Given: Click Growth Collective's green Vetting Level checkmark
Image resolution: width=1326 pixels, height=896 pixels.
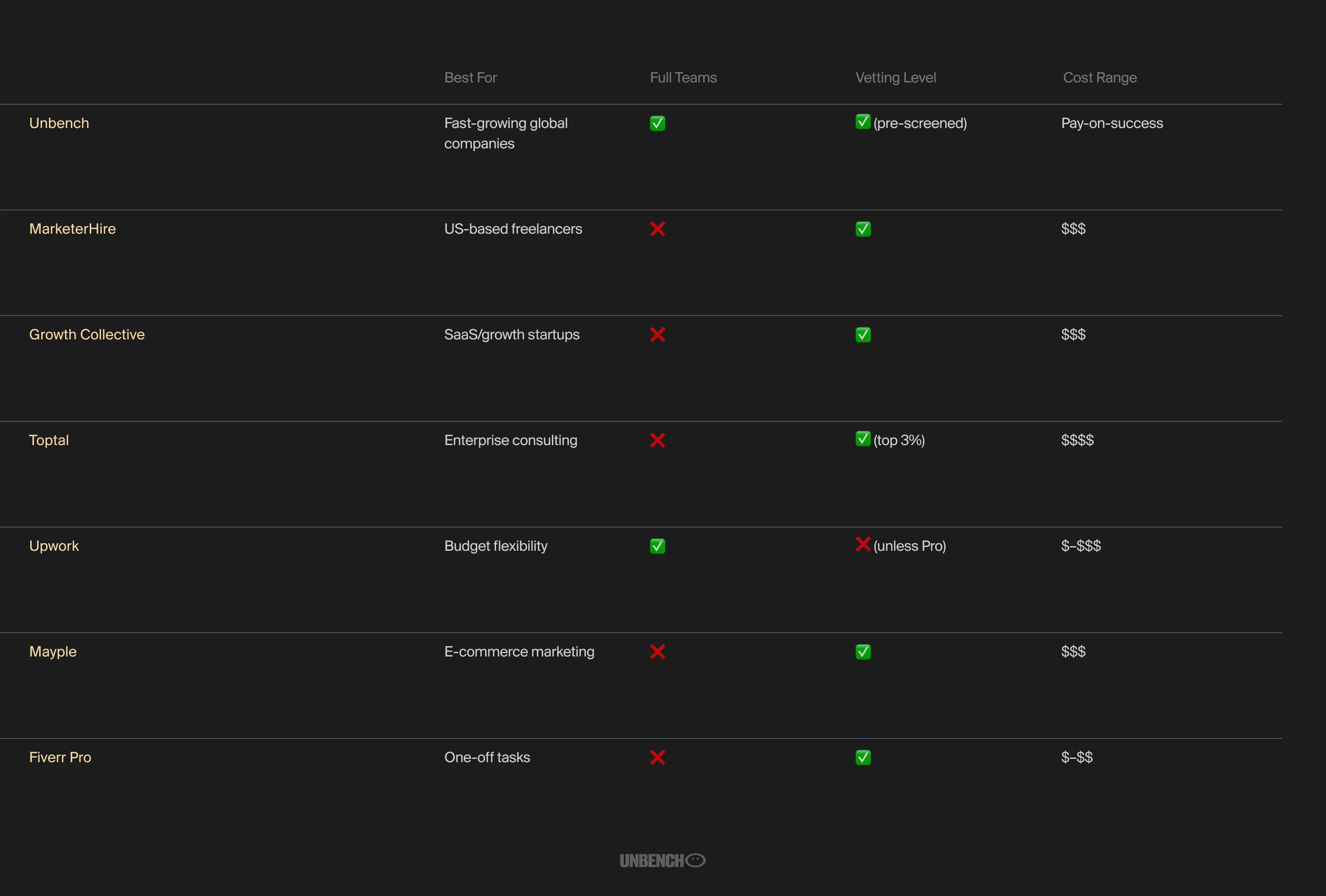Looking at the screenshot, I should point(863,335).
